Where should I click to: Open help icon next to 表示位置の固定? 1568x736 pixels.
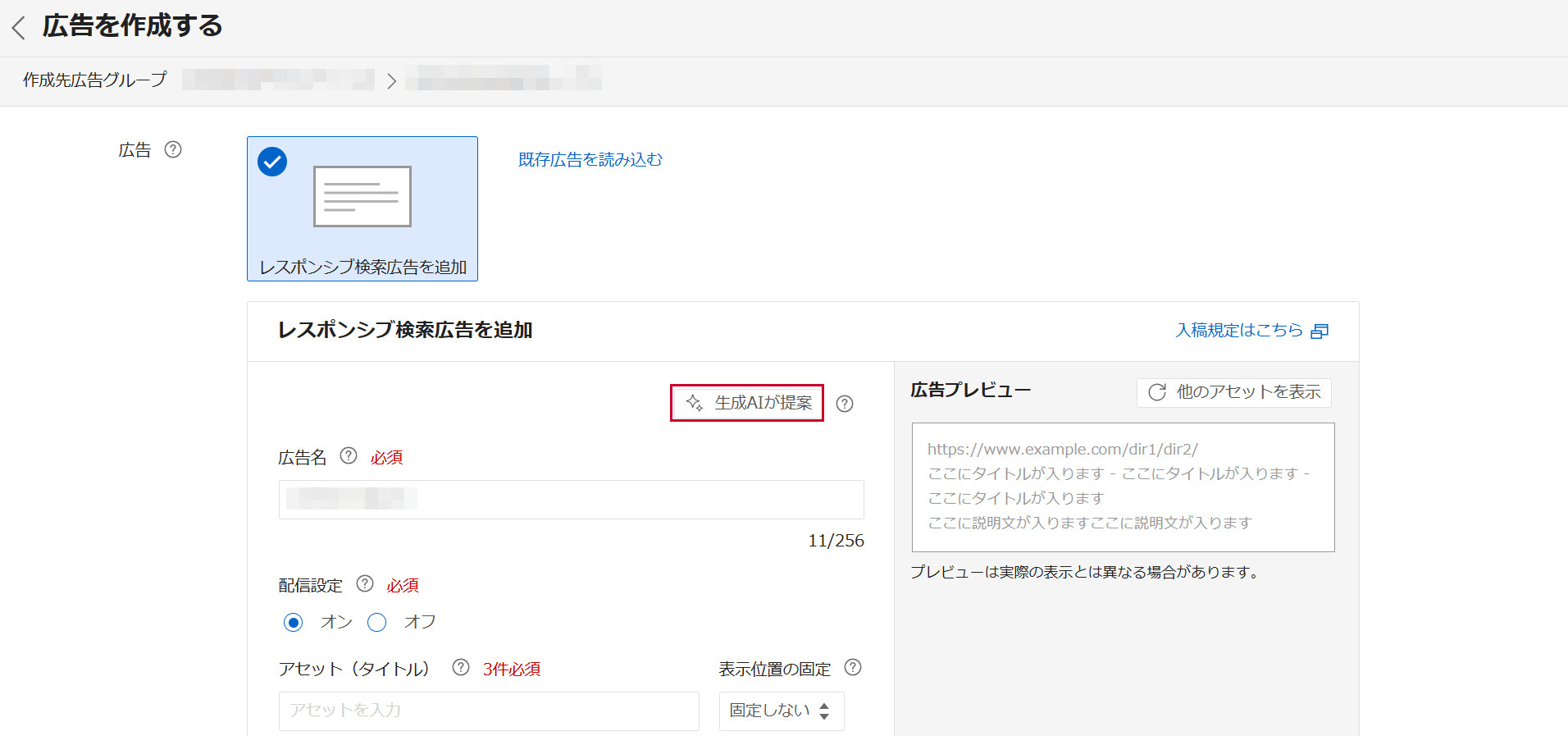coord(853,667)
